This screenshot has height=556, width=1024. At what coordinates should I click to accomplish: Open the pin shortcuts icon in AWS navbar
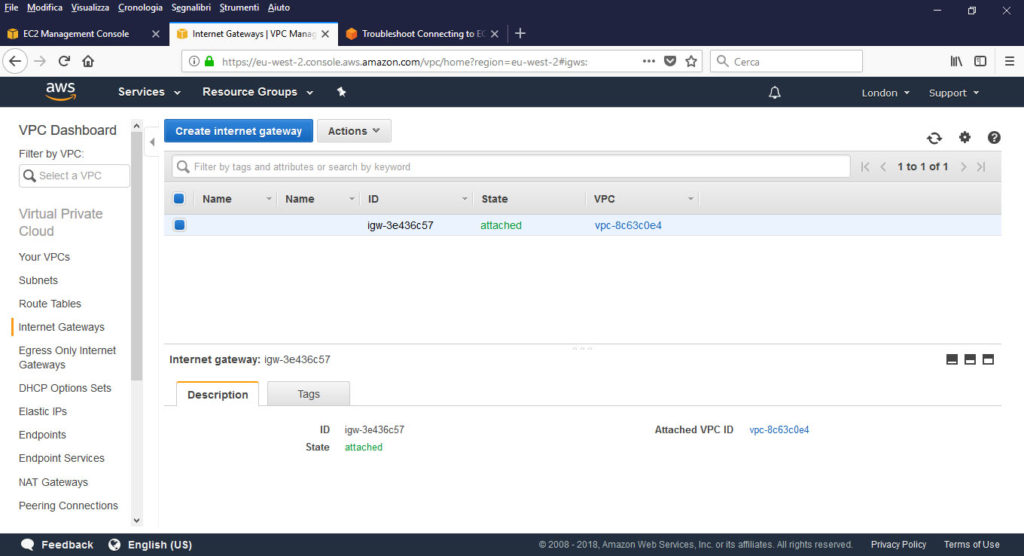coord(342,92)
